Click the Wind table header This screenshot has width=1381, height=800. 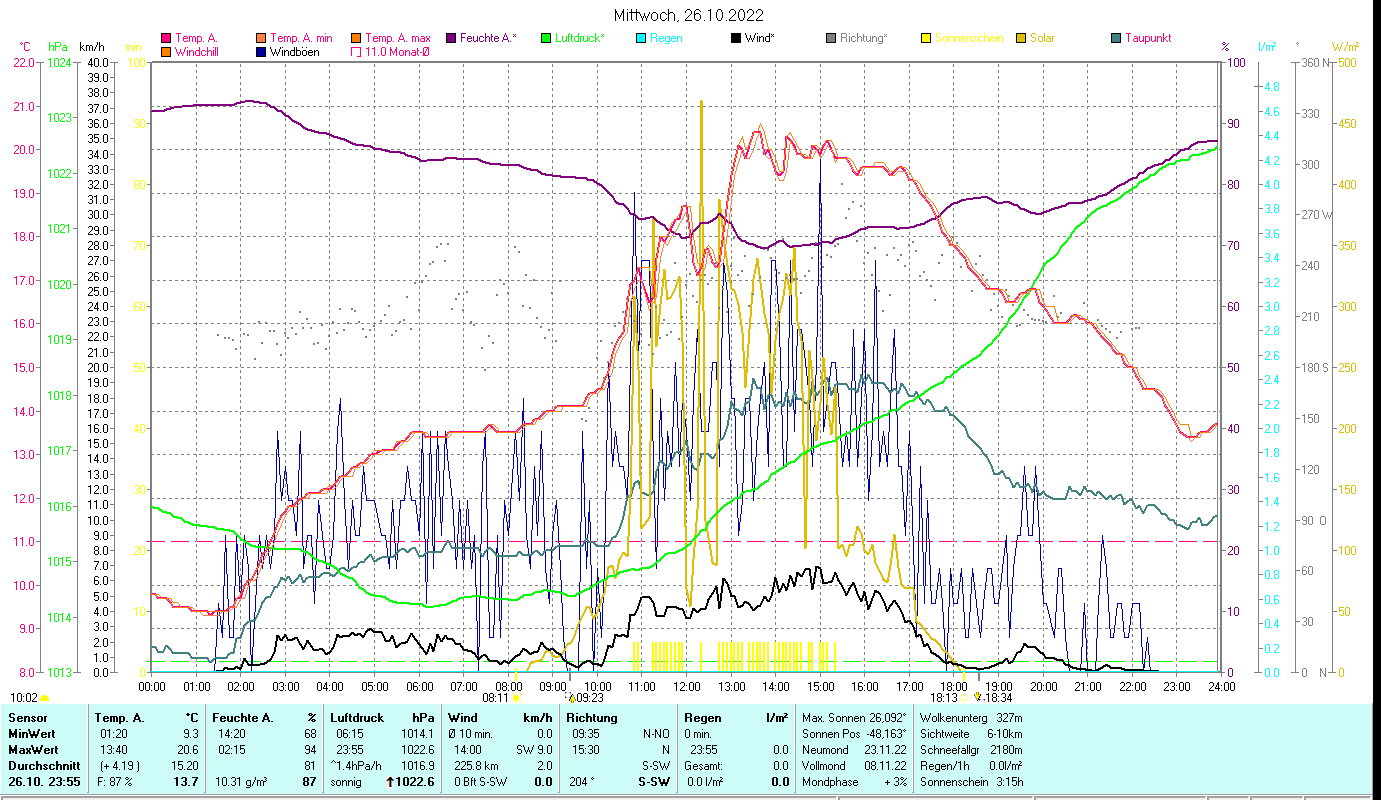click(x=463, y=718)
